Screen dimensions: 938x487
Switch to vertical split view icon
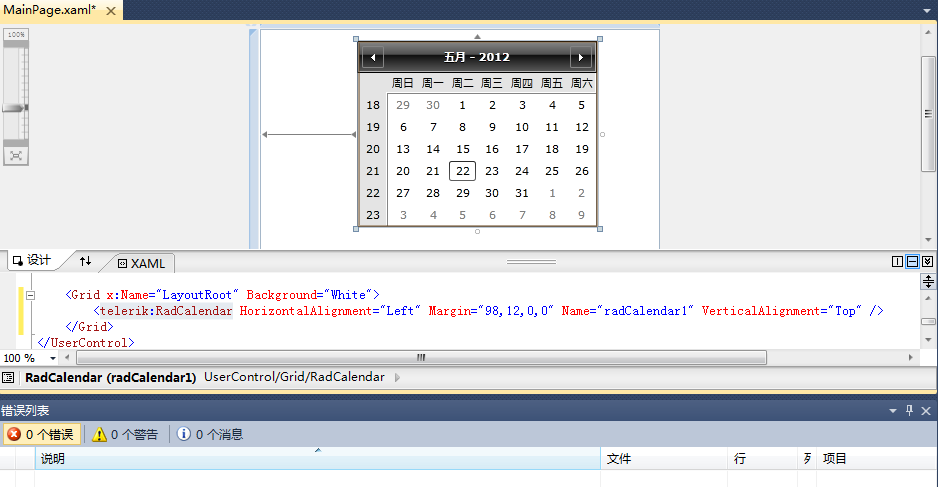click(x=897, y=261)
